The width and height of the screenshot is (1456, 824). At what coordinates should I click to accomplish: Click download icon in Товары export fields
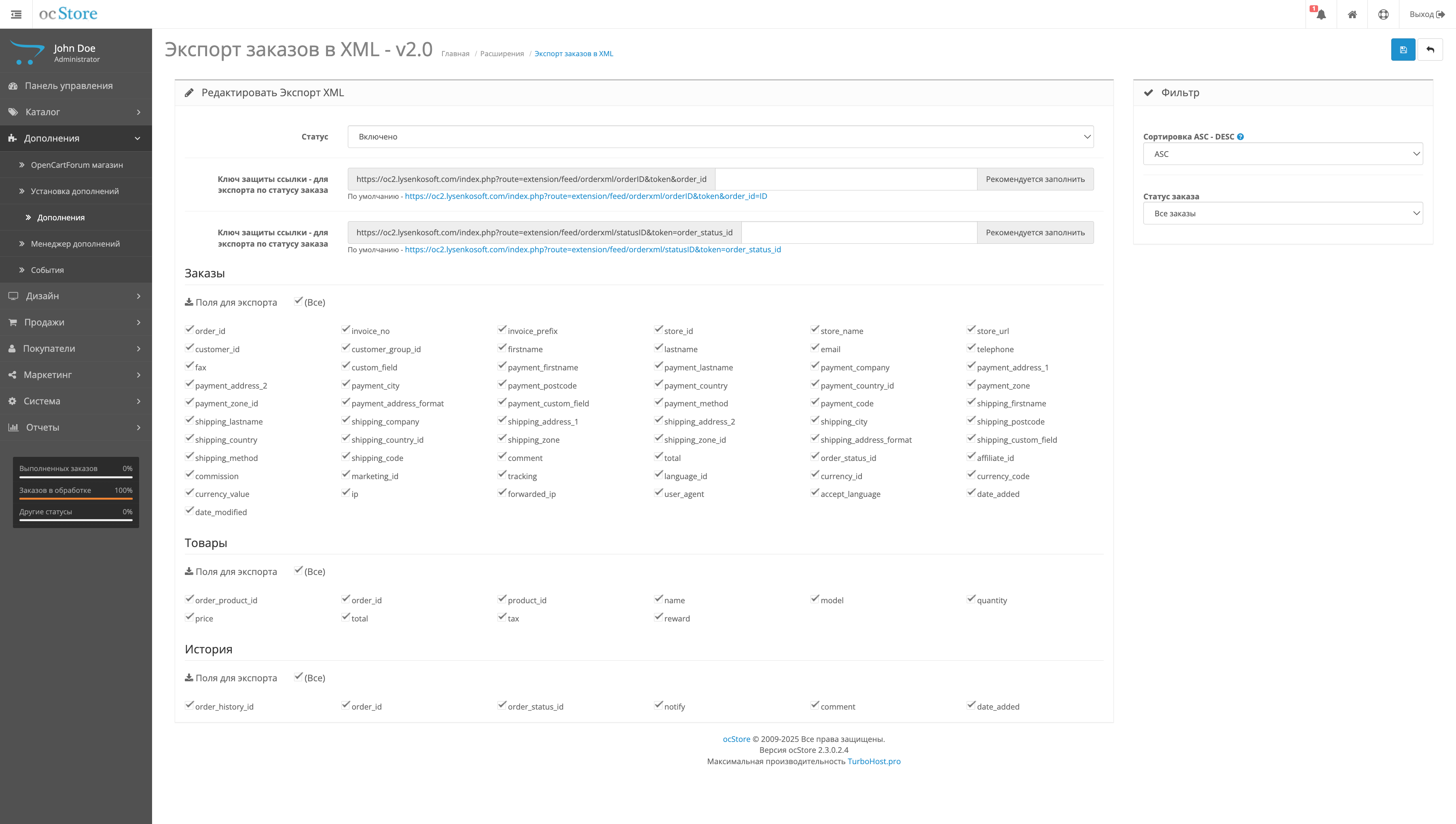click(x=189, y=572)
